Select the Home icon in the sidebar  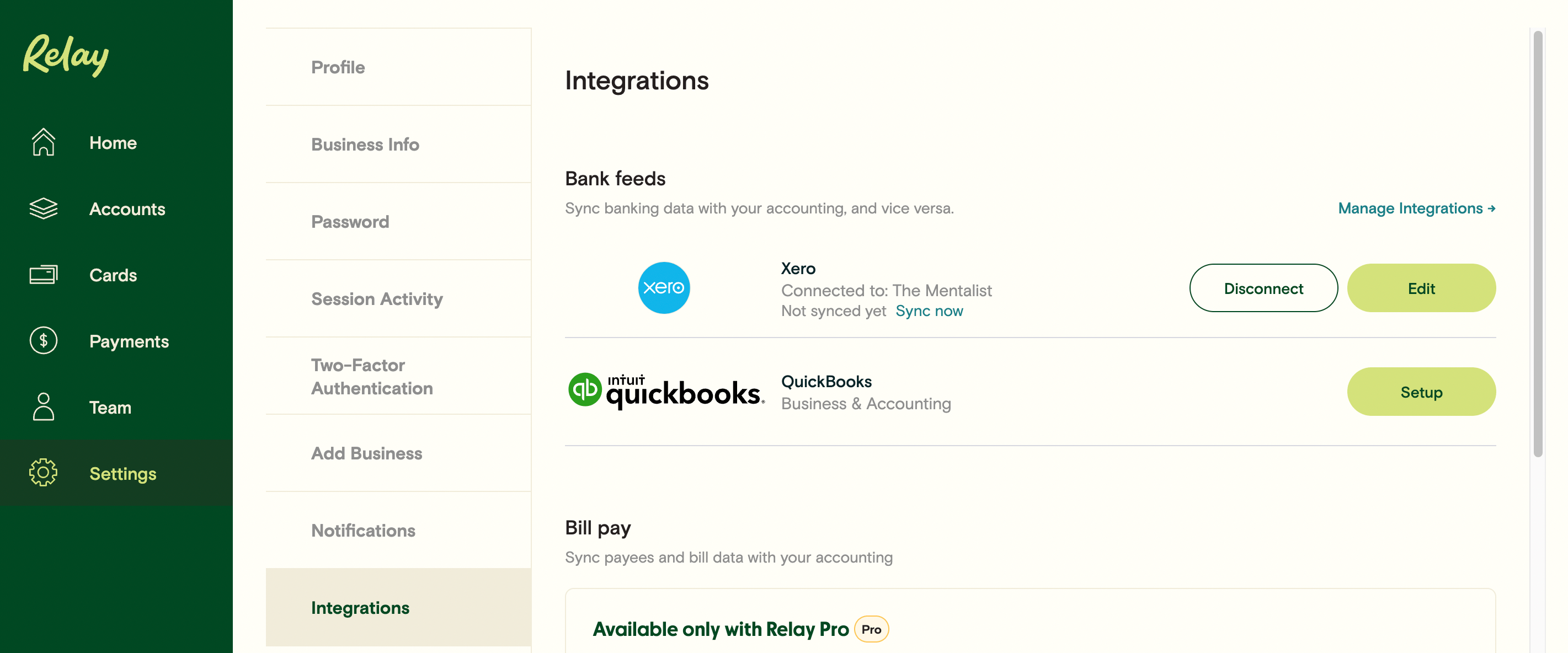43,142
